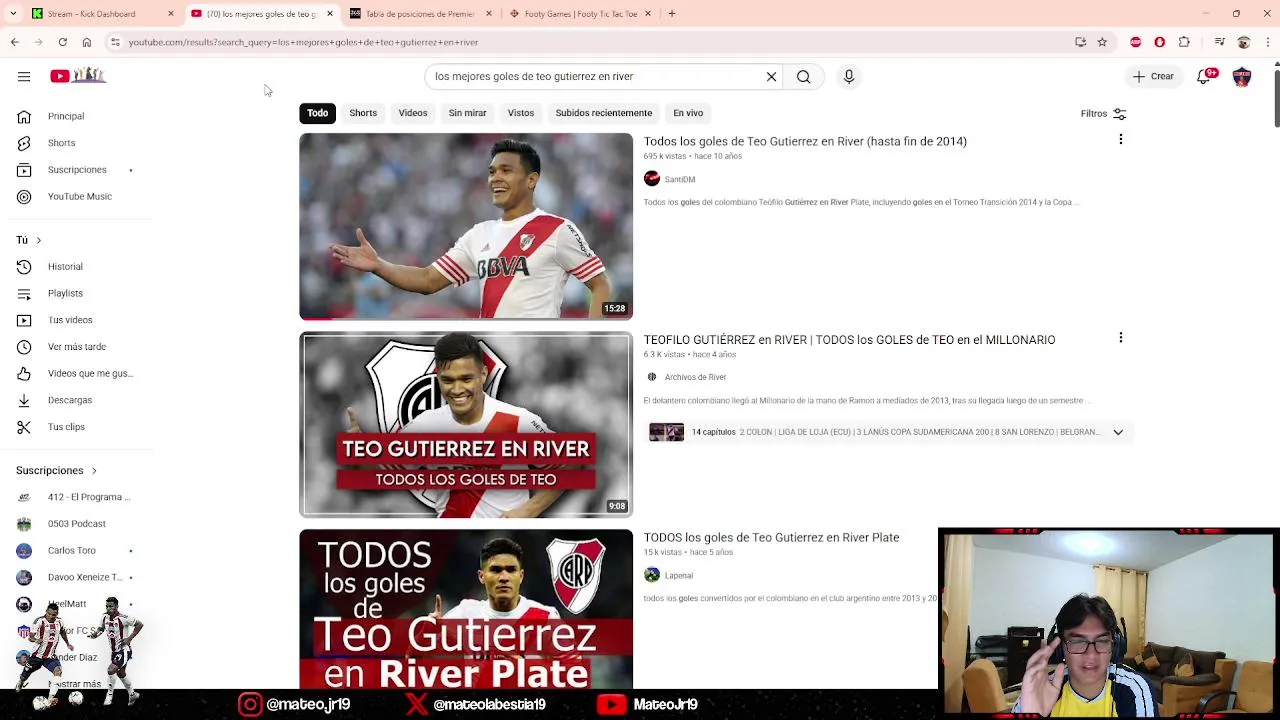
Task: Open the TEOFILO GUTIÉRREZ en RIVER title
Action: pos(849,340)
